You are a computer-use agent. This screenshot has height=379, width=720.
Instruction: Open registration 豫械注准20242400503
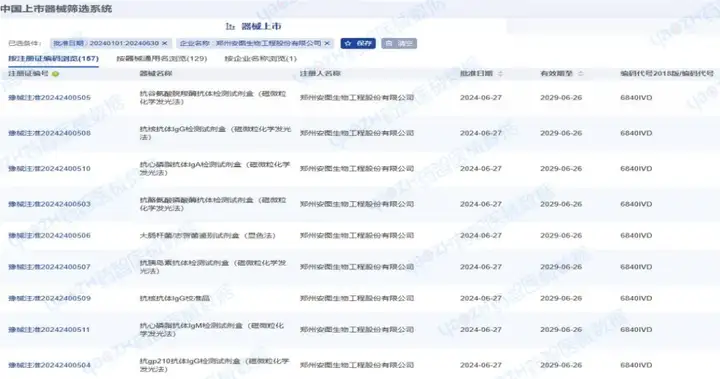(50, 204)
